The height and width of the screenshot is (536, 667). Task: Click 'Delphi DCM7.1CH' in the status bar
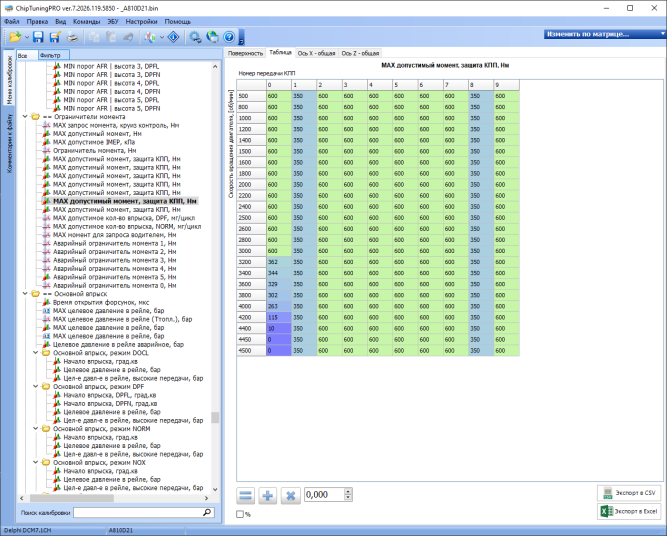click(27, 530)
